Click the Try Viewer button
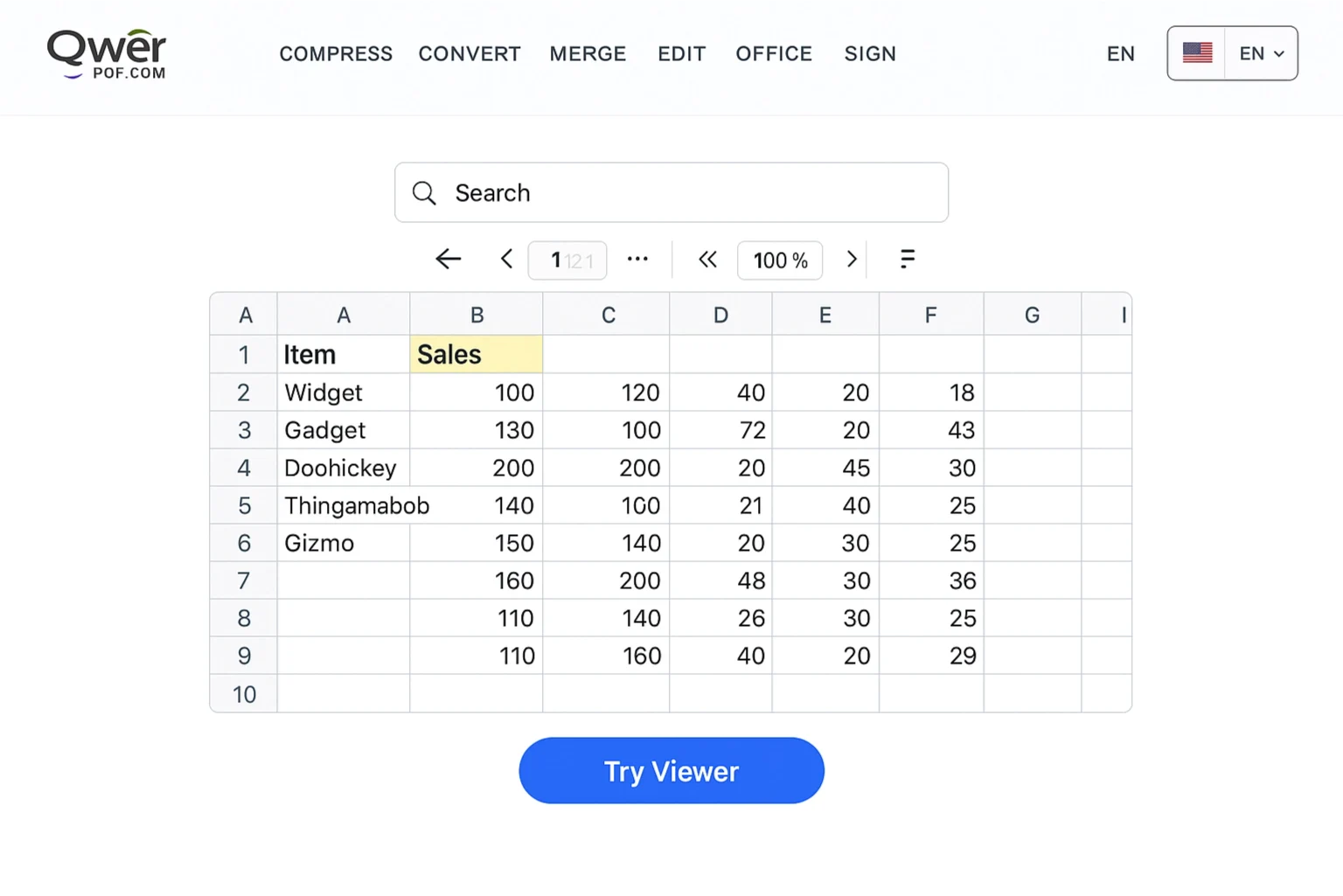The height and width of the screenshot is (896, 1343). (x=671, y=771)
